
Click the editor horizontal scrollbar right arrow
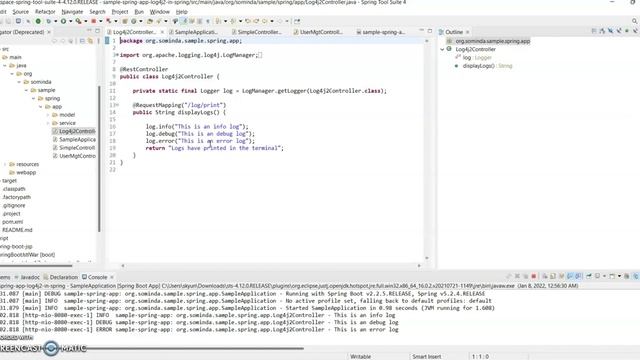click(419, 266)
